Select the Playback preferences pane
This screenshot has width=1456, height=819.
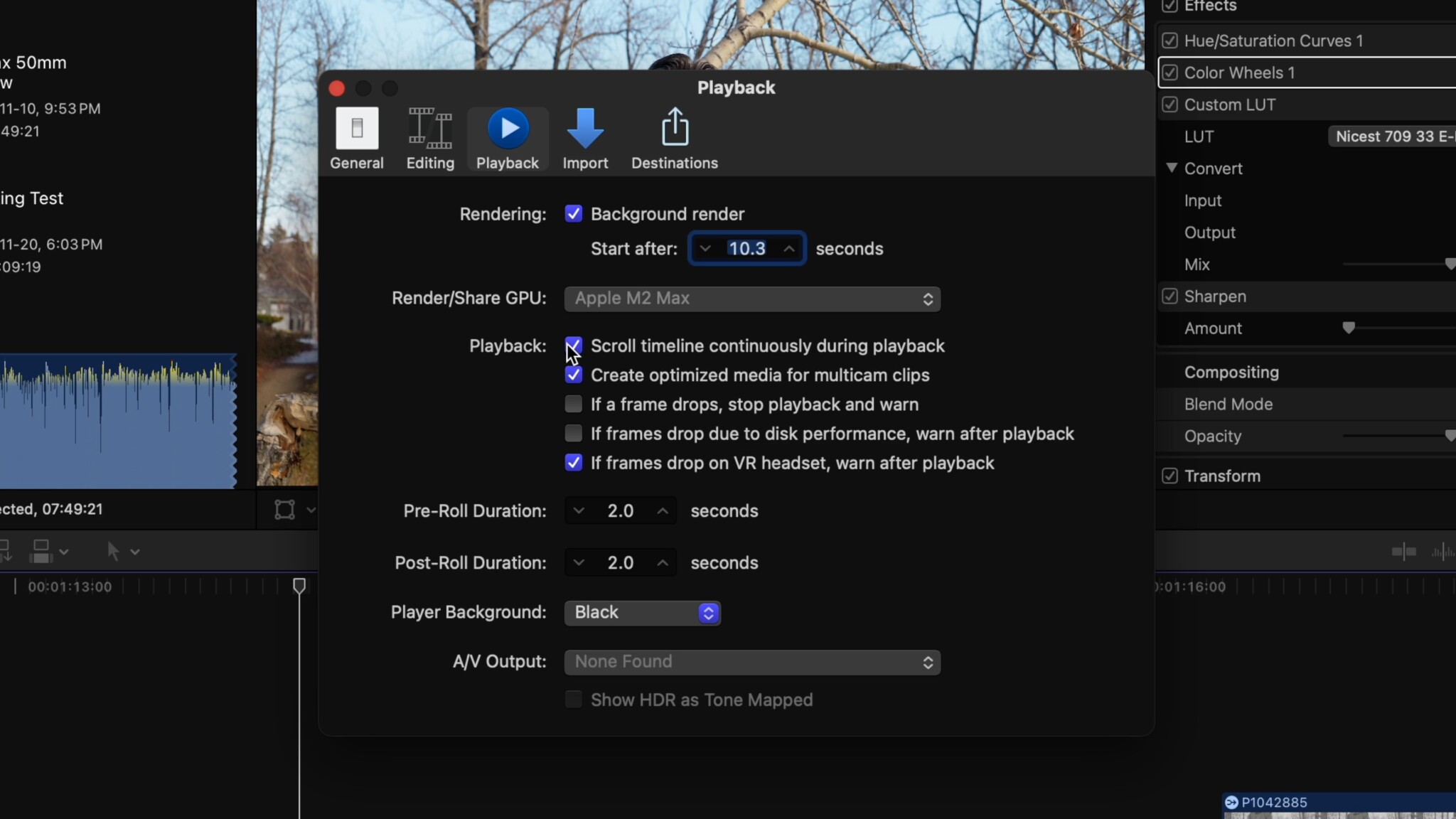[508, 139]
